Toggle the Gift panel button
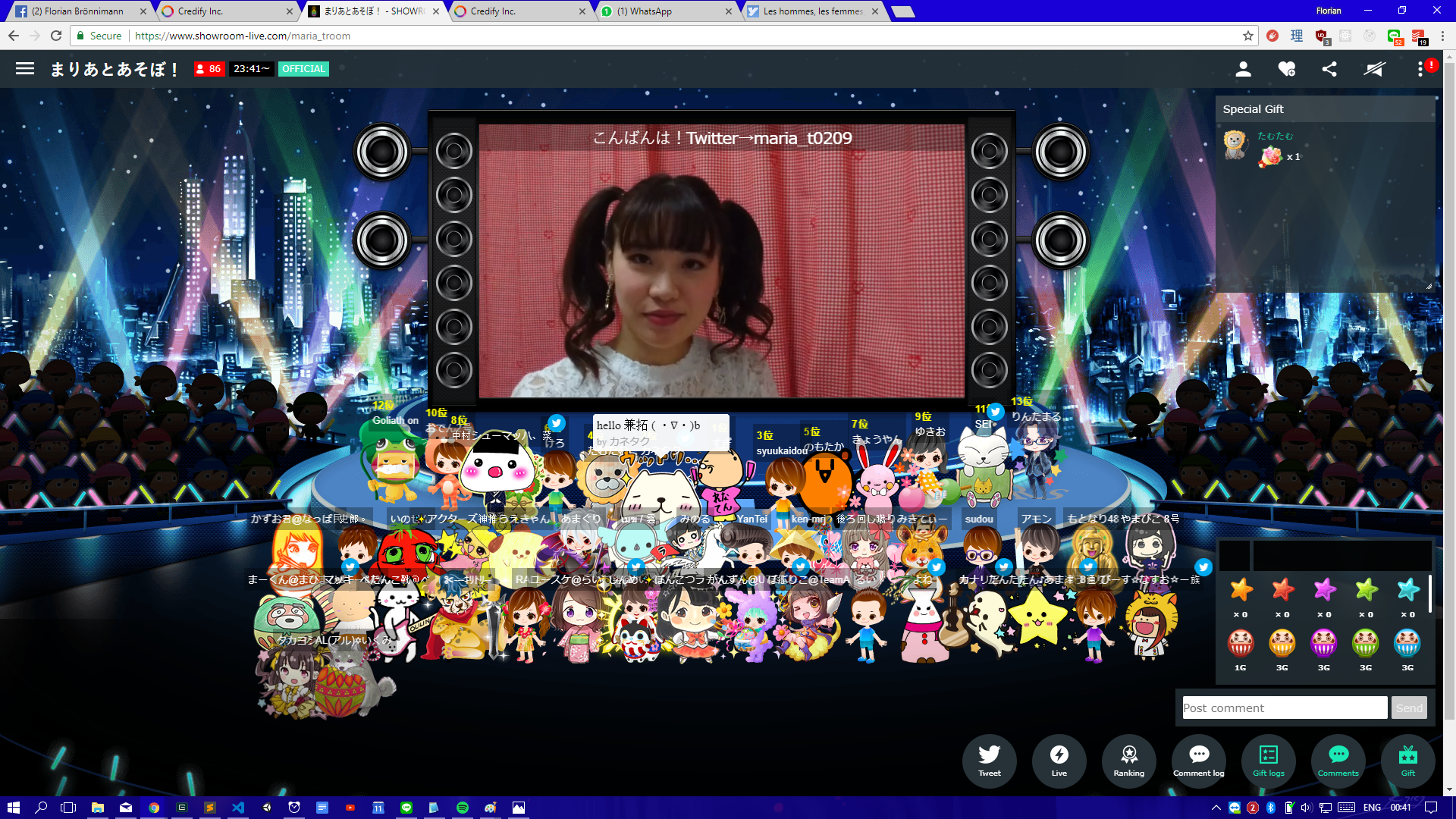Image resolution: width=1456 pixels, height=819 pixels. 1407,761
